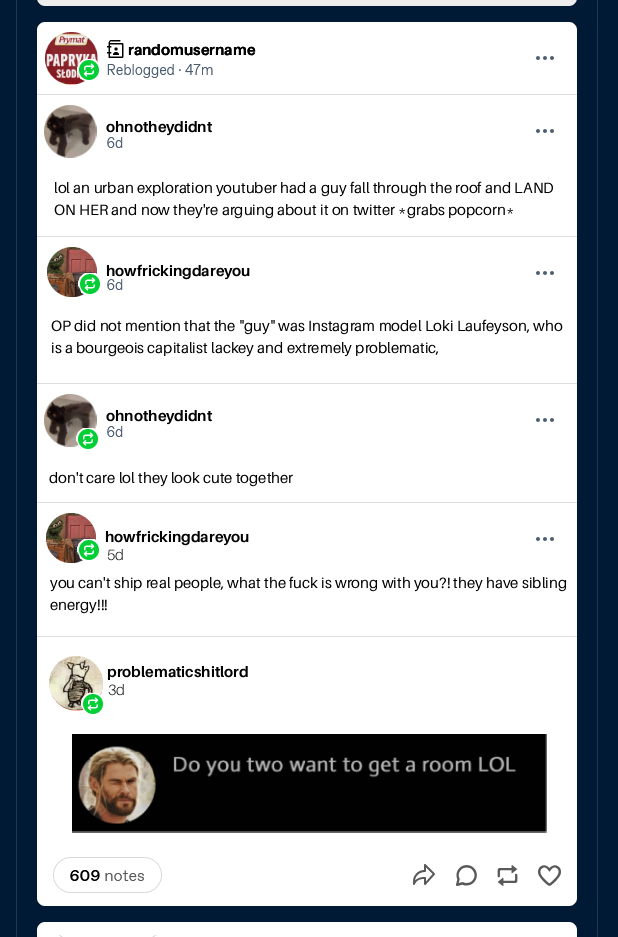Open options for howfrickingdareyou's 5d reply

pos(544,539)
